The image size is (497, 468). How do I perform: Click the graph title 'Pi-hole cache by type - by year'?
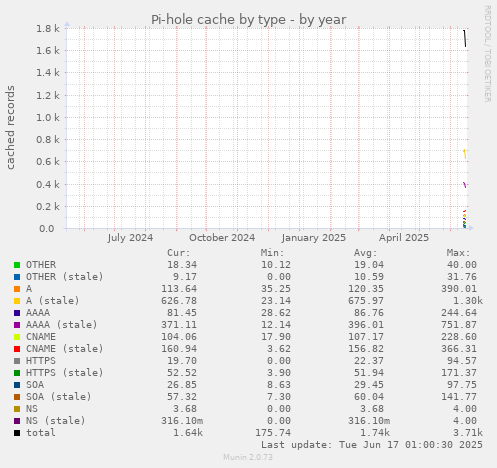pyautogui.click(x=249, y=20)
